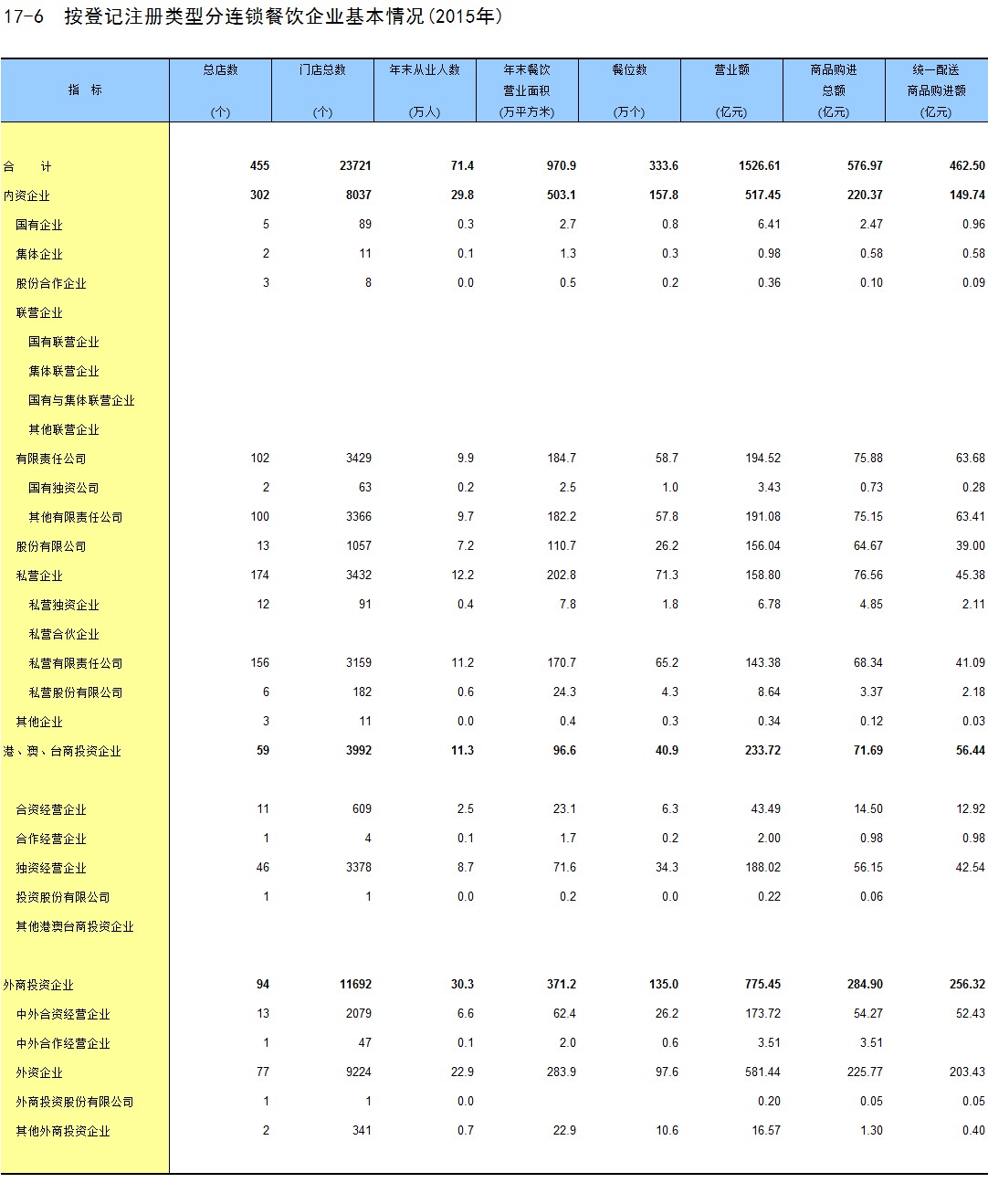This screenshot has width=988, height=1204.
Task: Click the '中外合作经营企业' row label
Action: (63, 1043)
